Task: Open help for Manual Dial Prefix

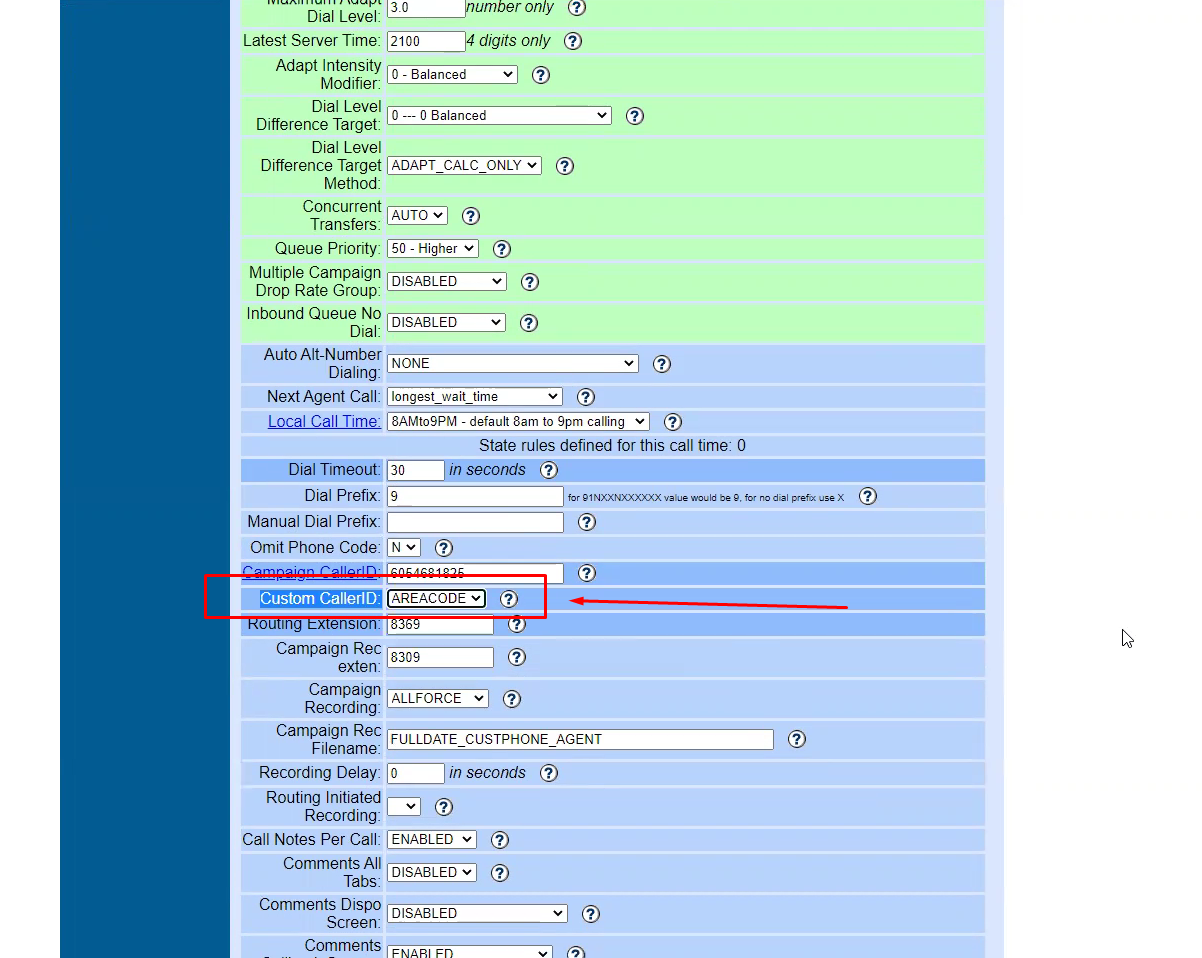Action: click(x=587, y=522)
